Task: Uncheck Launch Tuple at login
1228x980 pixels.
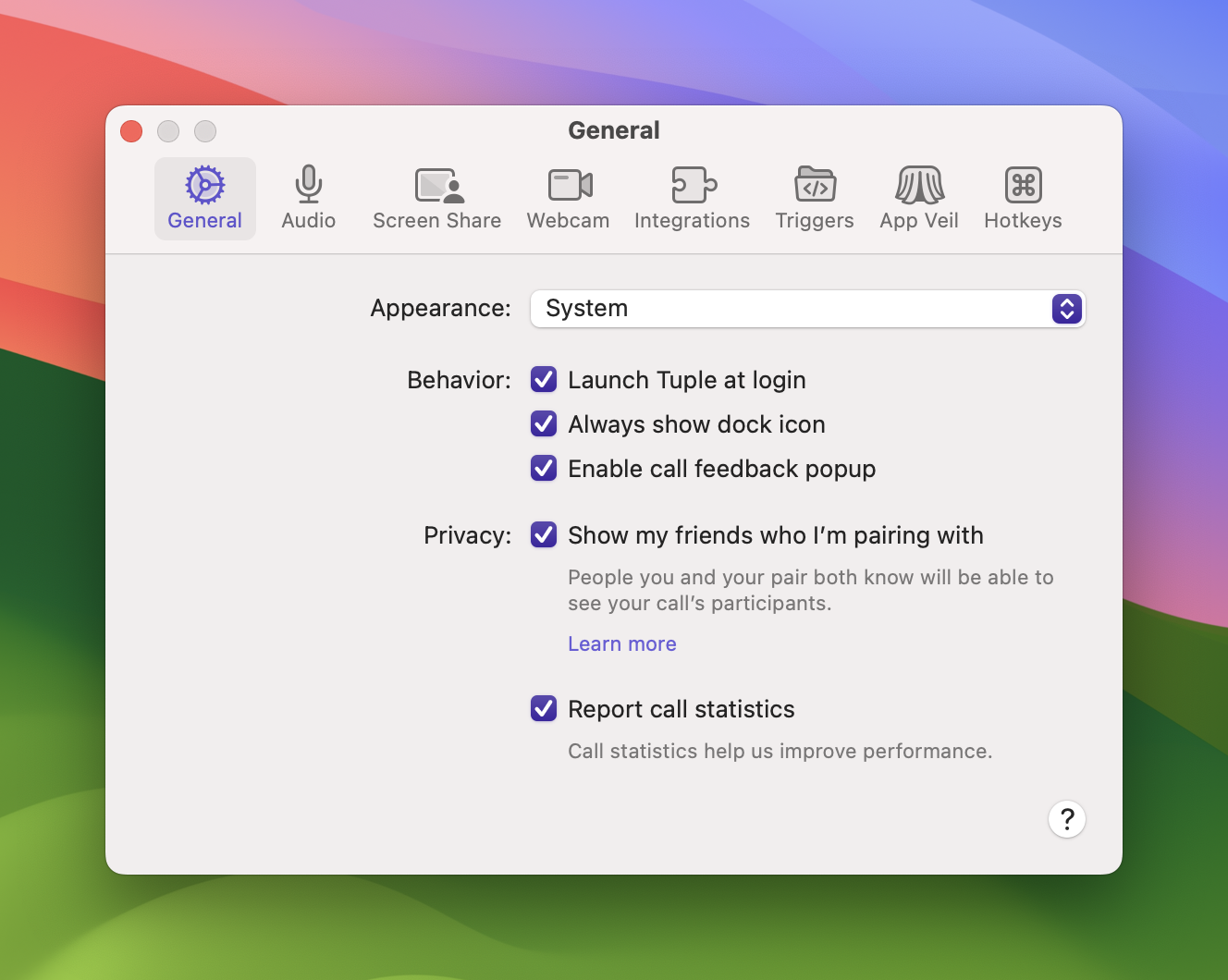Action: [x=544, y=380]
